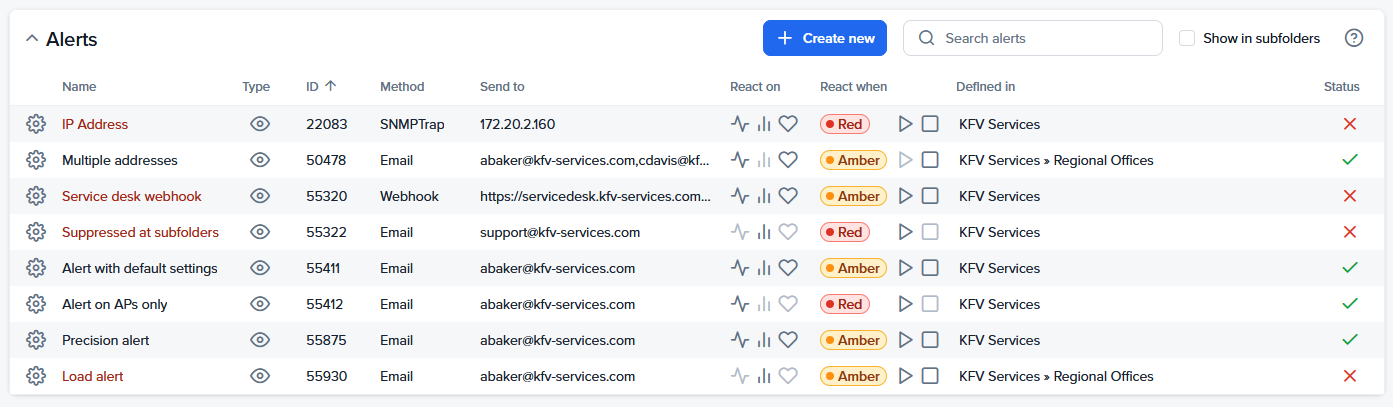Click the play triangle in Precision alert row
Screen dimensions: 1393x407
tap(905, 340)
